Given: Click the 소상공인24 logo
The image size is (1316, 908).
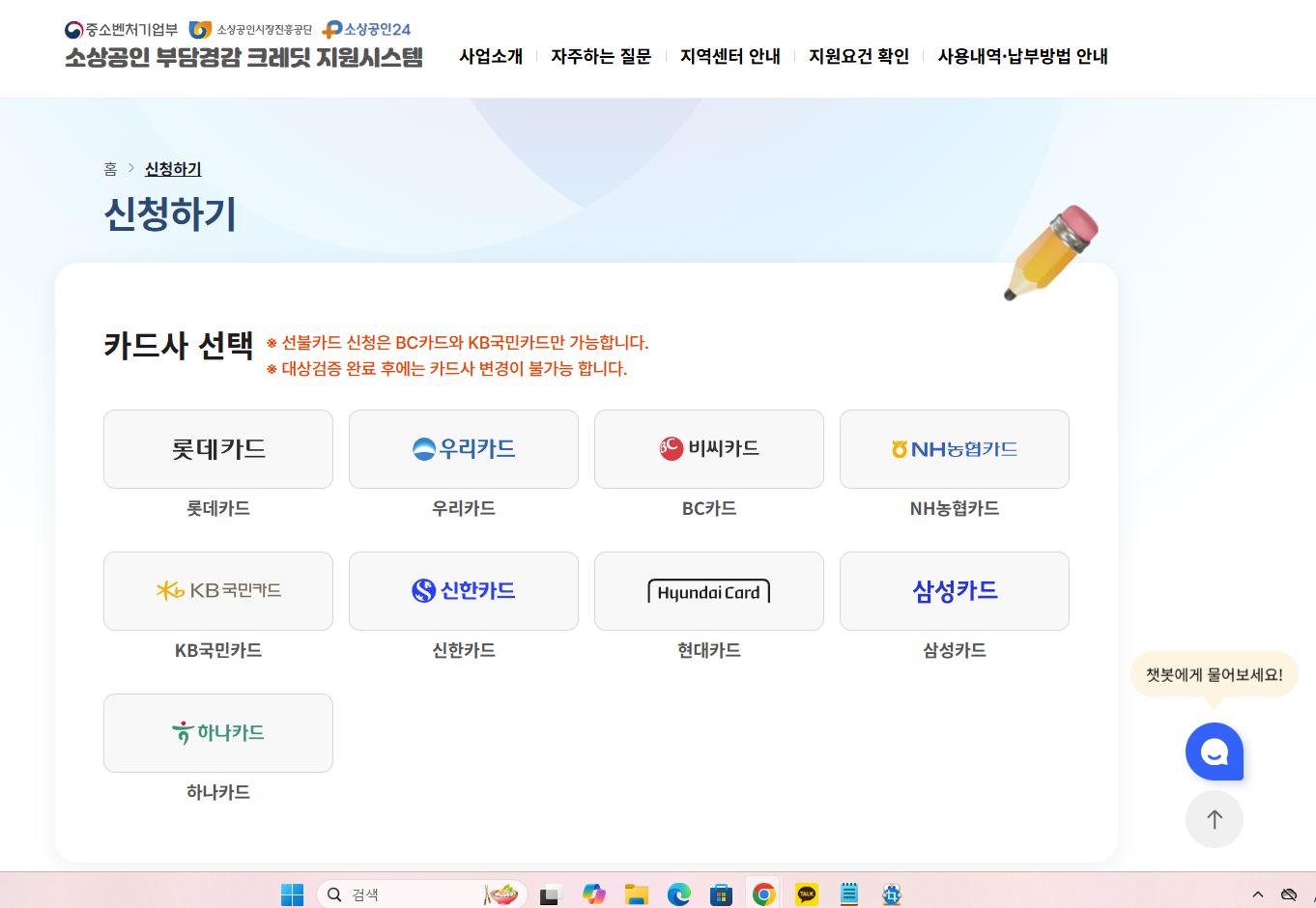Looking at the screenshot, I should tap(367, 30).
